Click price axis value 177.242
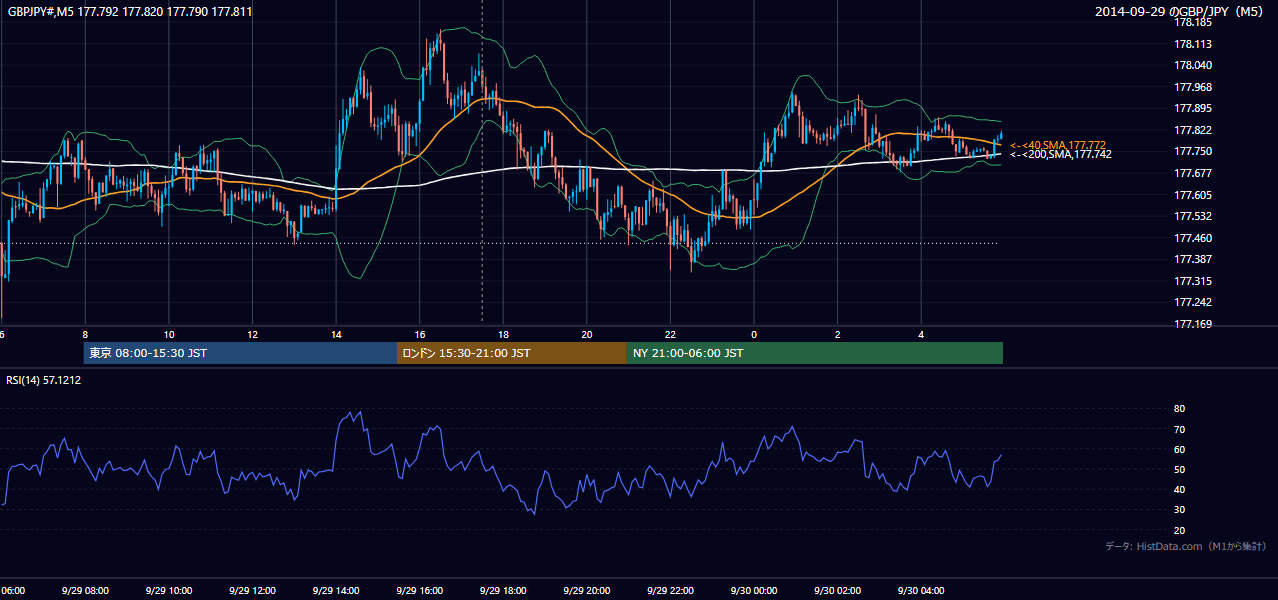Viewport: 1278px width, 600px height. coord(1193,302)
